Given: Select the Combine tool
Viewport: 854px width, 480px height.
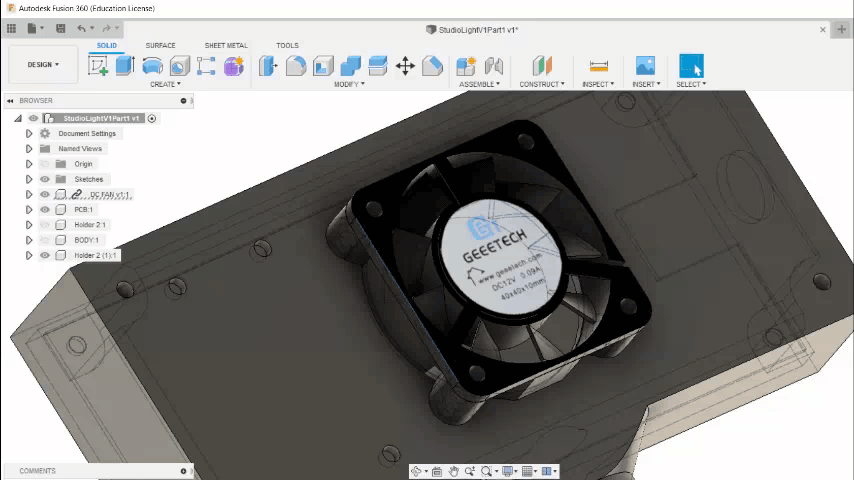Looking at the screenshot, I should 350,66.
